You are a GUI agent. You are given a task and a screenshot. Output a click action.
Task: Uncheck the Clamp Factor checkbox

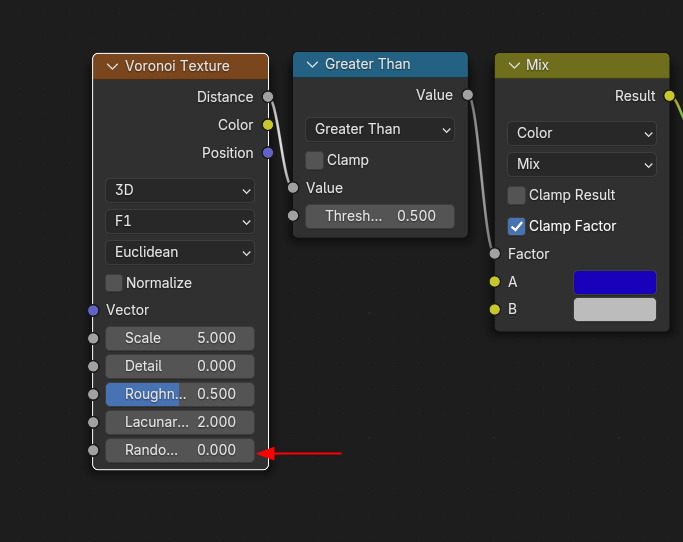pos(516,226)
